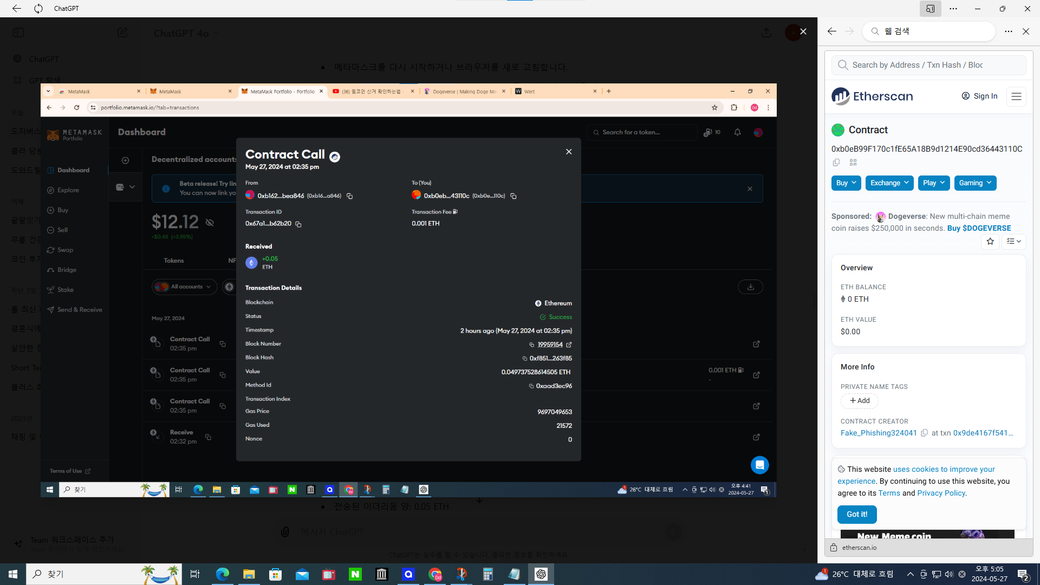The width and height of the screenshot is (1040, 585).
Task: Refresh the ChatGPT app page
Action: [38, 8]
